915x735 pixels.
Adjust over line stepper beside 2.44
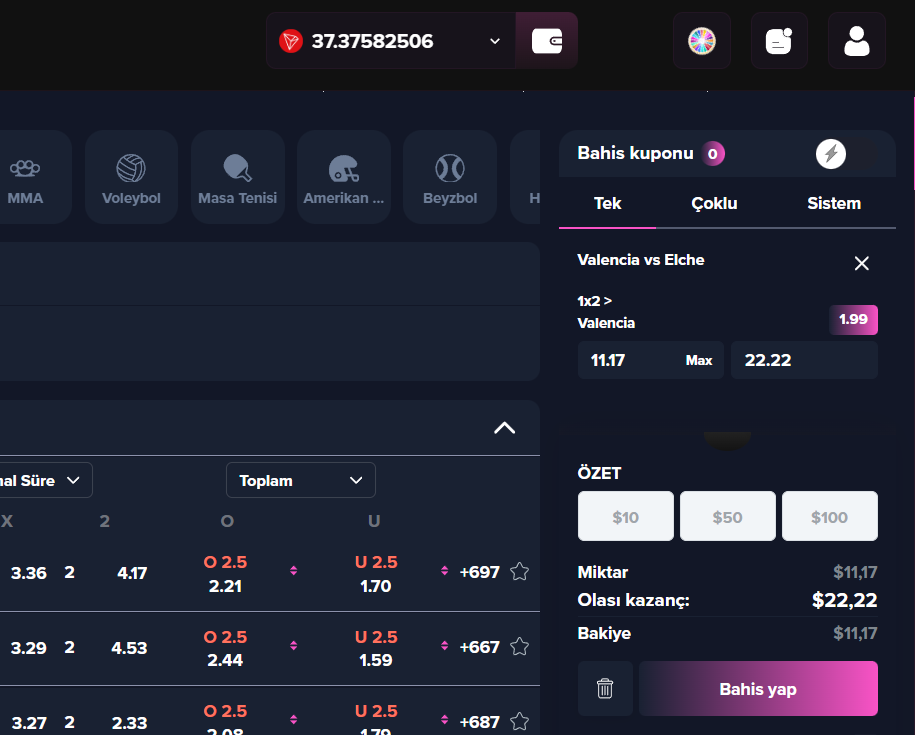294,645
